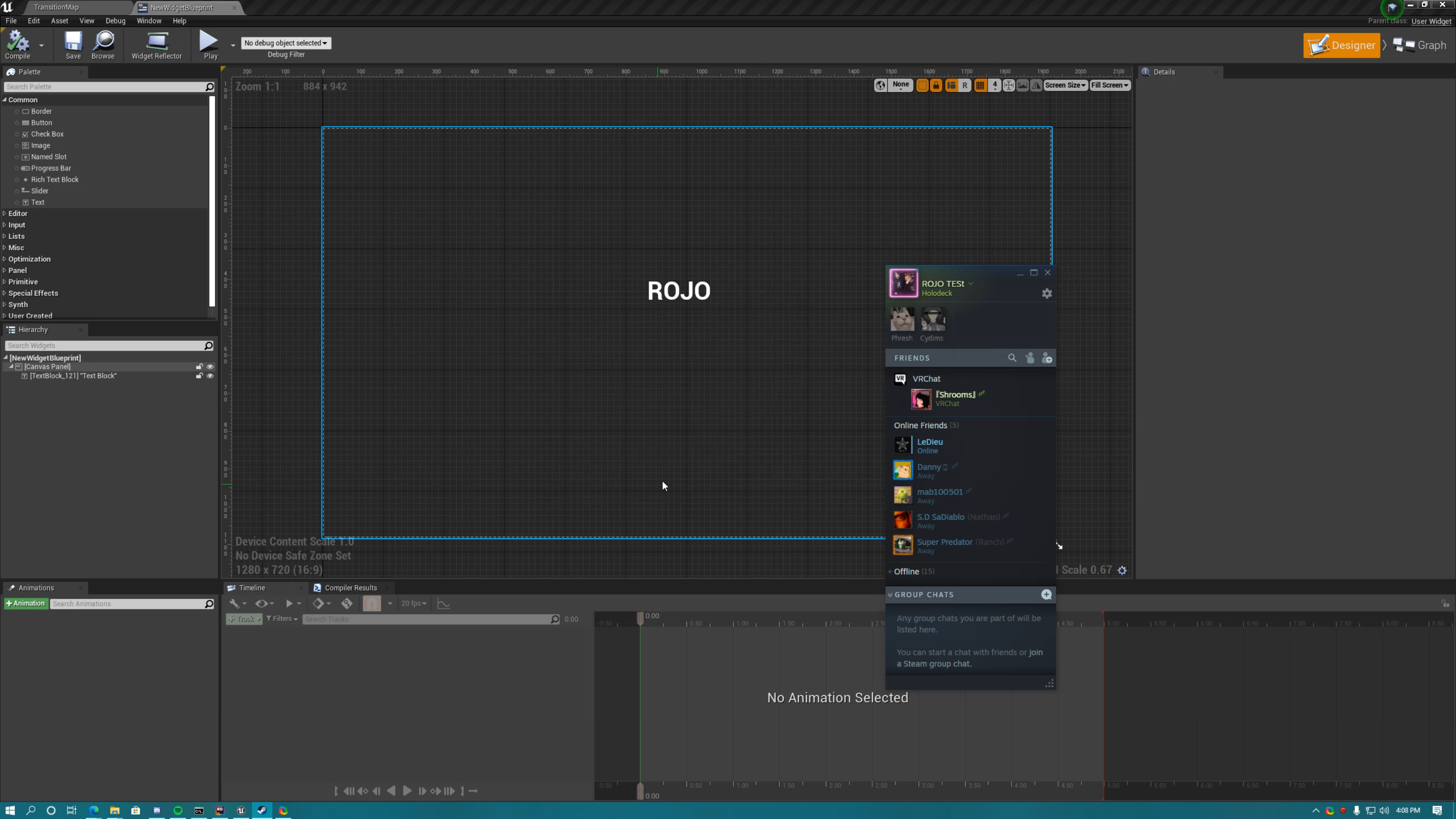Image resolution: width=1456 pixels, height=819 pixels.
Task: Open the sequencer curve editor icon
Action: point(444,604)
